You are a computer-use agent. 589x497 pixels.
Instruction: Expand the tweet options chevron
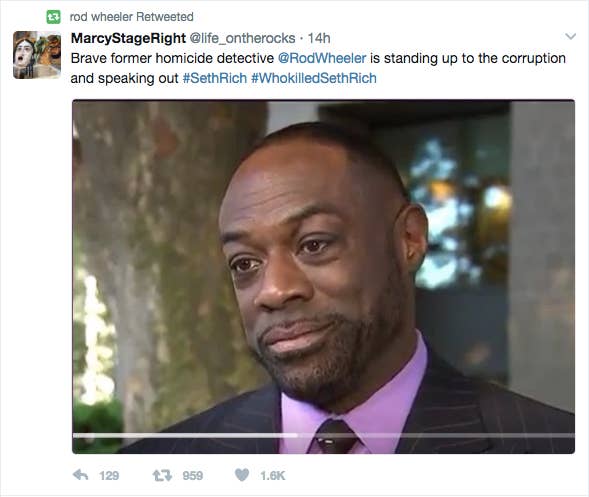[571, 36]
